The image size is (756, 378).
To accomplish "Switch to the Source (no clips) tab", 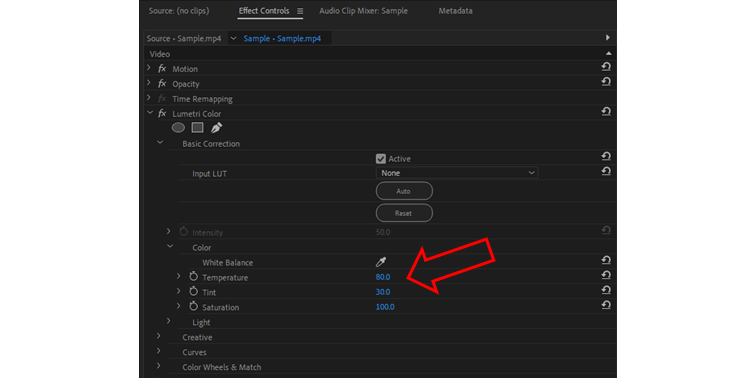I will click(179, 11).
